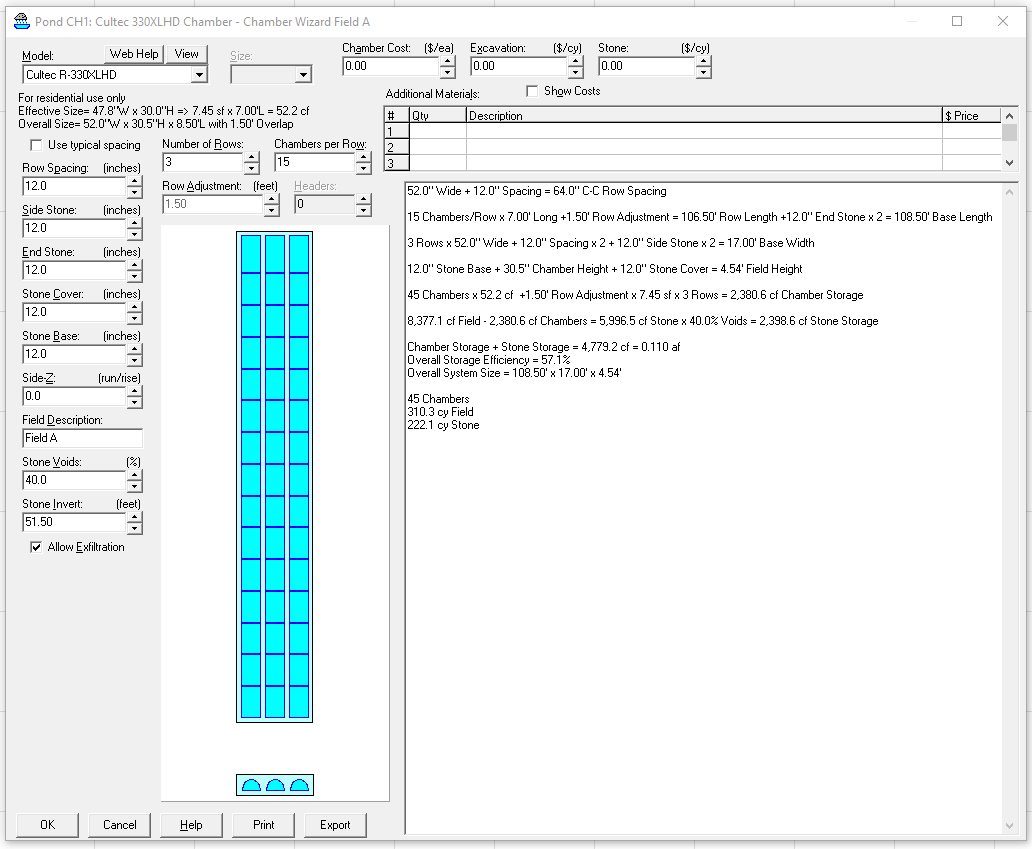
Task: Click the Additional Materials scroll down arrow
Action: point(1010,163)
